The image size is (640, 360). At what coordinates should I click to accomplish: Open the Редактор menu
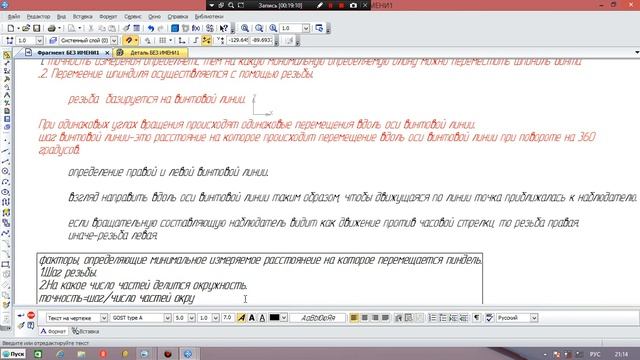pyautogui.click(x=38, y=17)
